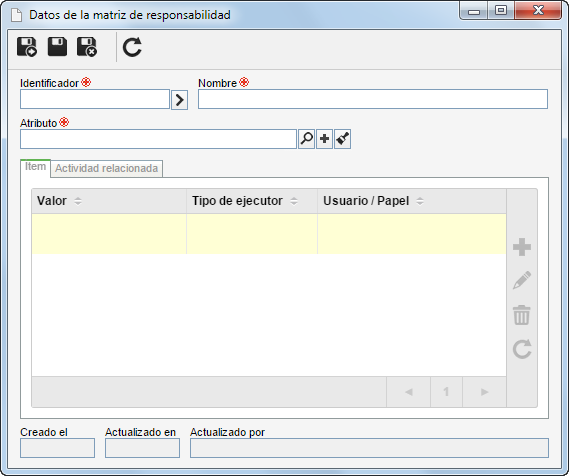
Task: Click the Actualizado en field
Action: [142, 448]
